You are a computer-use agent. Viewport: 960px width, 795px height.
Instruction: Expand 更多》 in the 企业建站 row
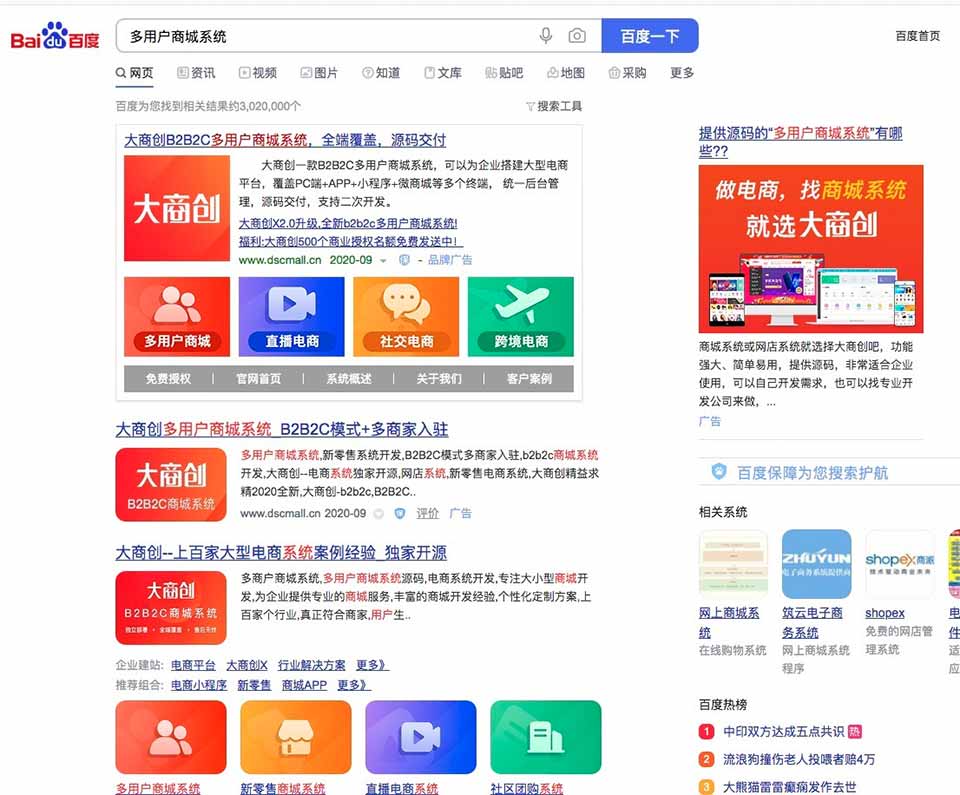372,665
